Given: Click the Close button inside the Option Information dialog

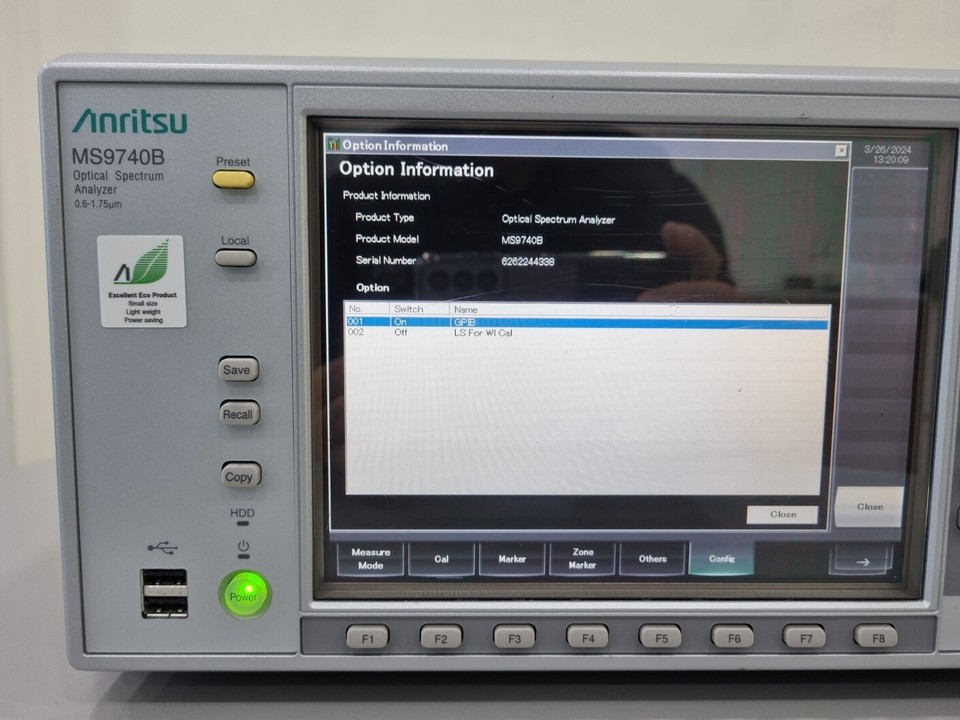Looking at the screenshot, I should pos(781,515).
